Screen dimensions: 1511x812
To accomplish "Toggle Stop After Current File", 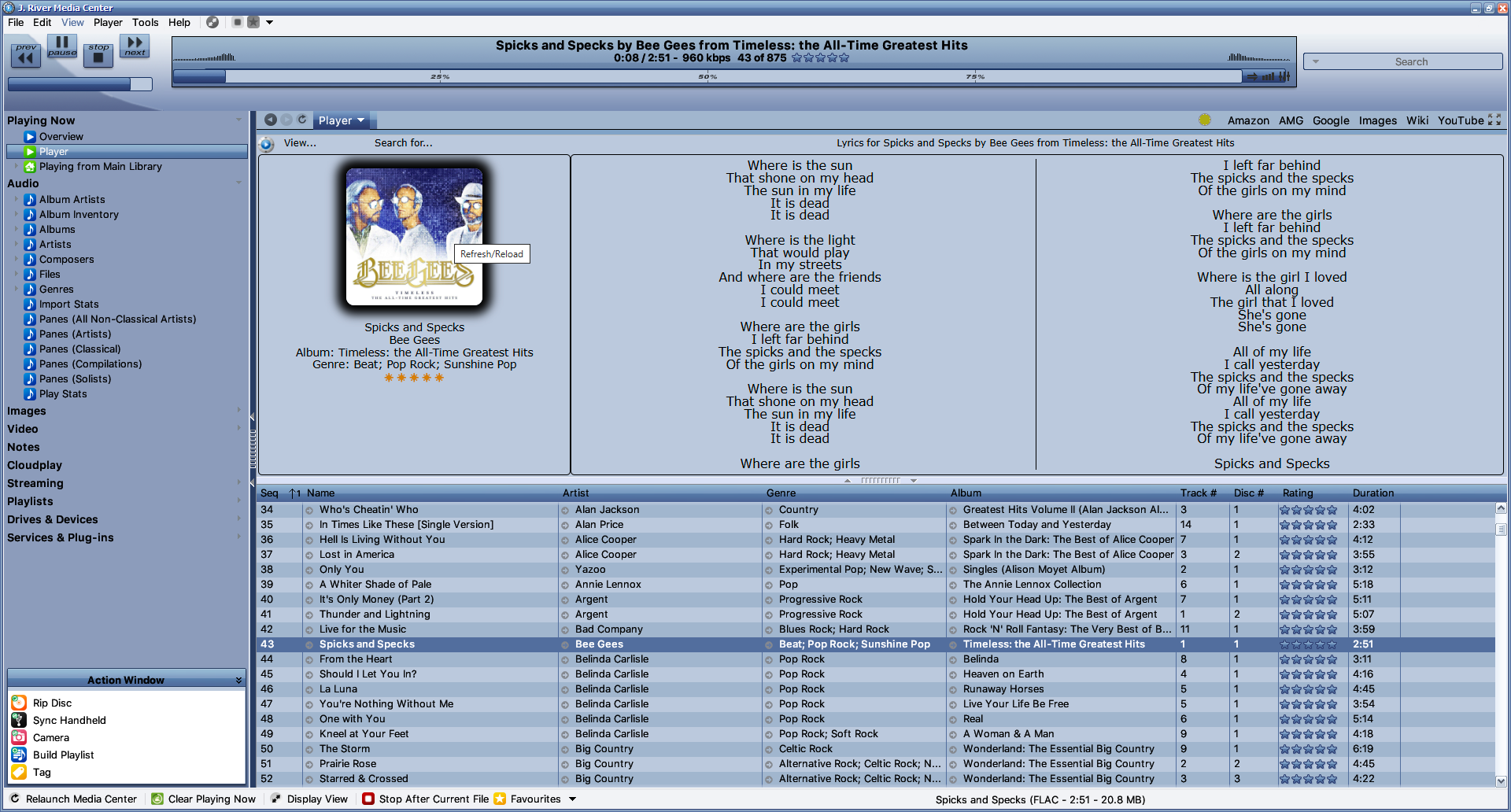I will [x=426, y=799].
